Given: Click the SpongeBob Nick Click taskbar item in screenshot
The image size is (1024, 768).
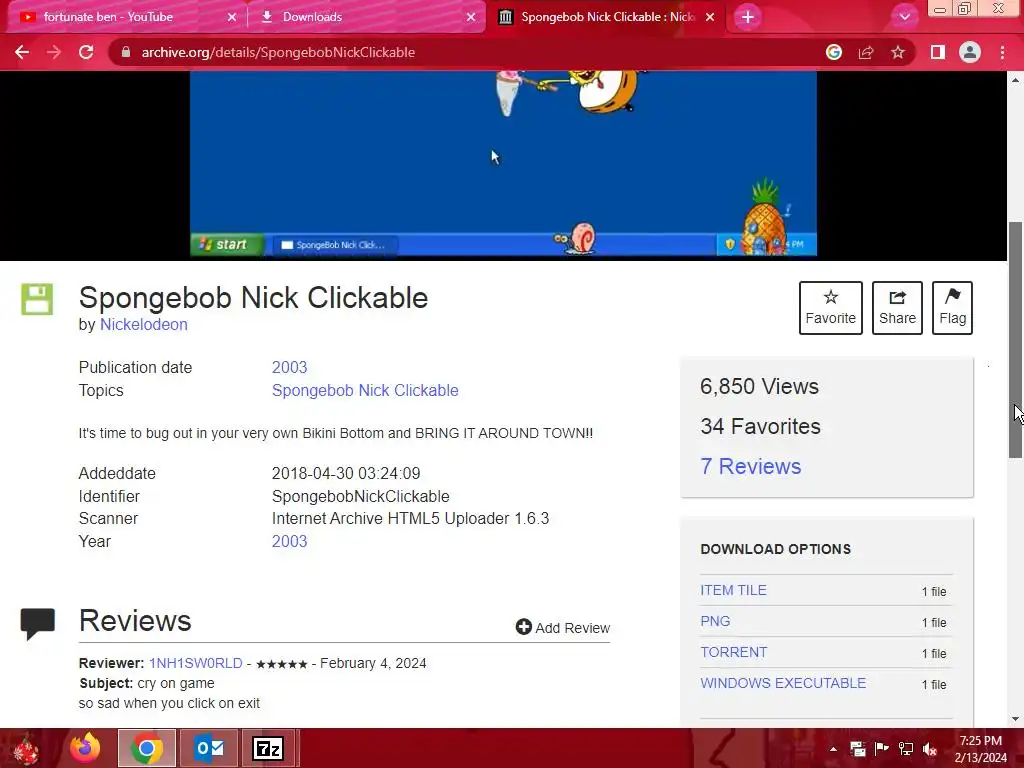Looking at the screenshot, I should 334,245.
